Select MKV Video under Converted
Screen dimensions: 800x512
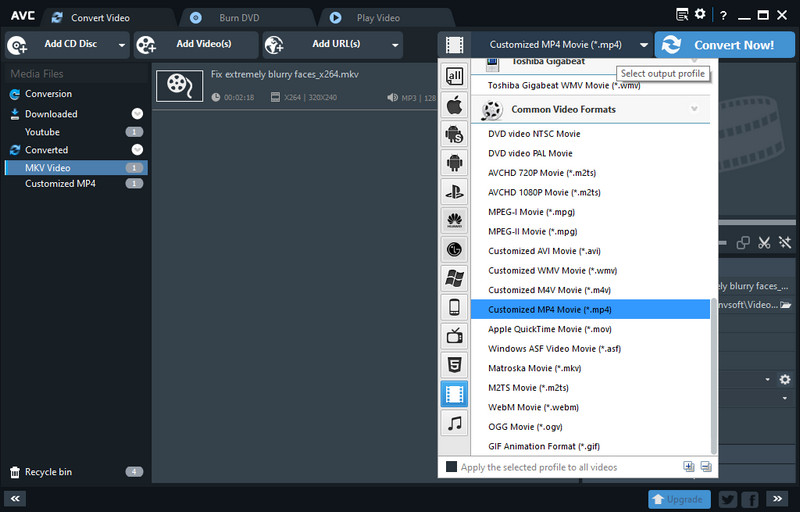(76, 168)
